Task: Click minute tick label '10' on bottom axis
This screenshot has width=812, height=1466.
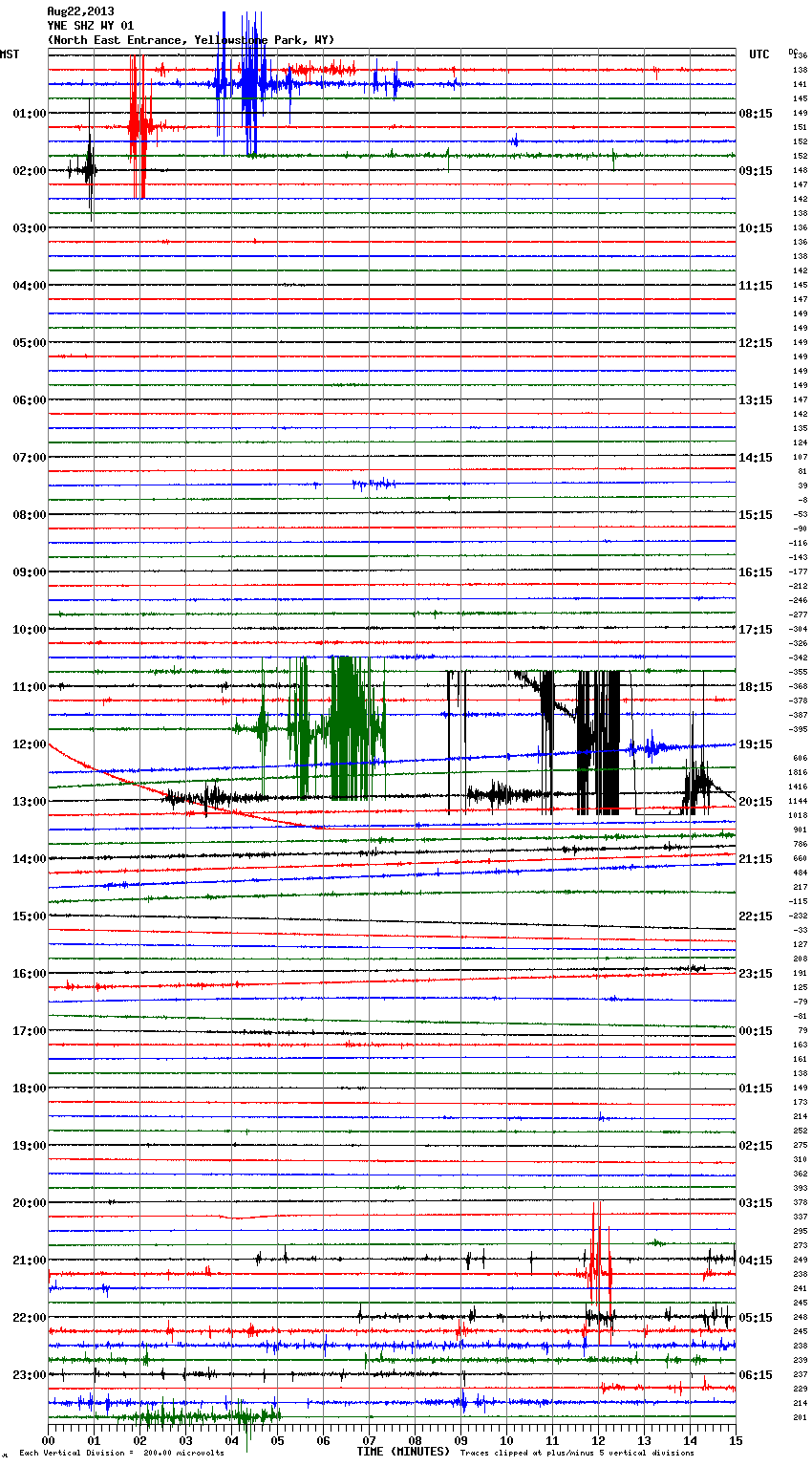Action: [x=506, y=1441]
